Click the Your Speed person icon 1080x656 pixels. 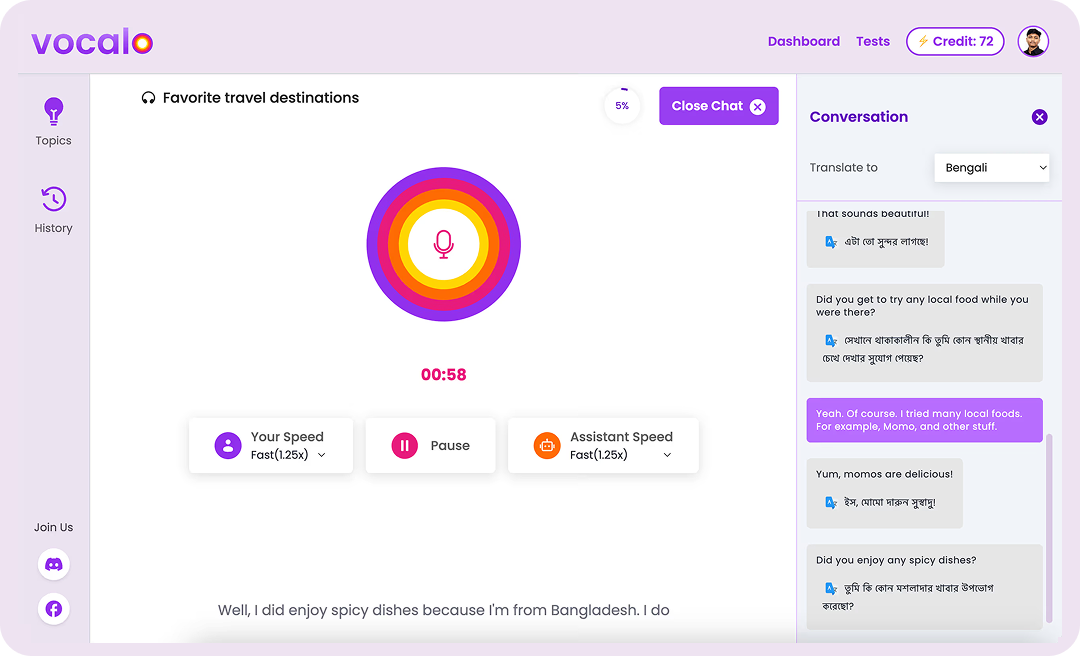(x=228, y=445)
